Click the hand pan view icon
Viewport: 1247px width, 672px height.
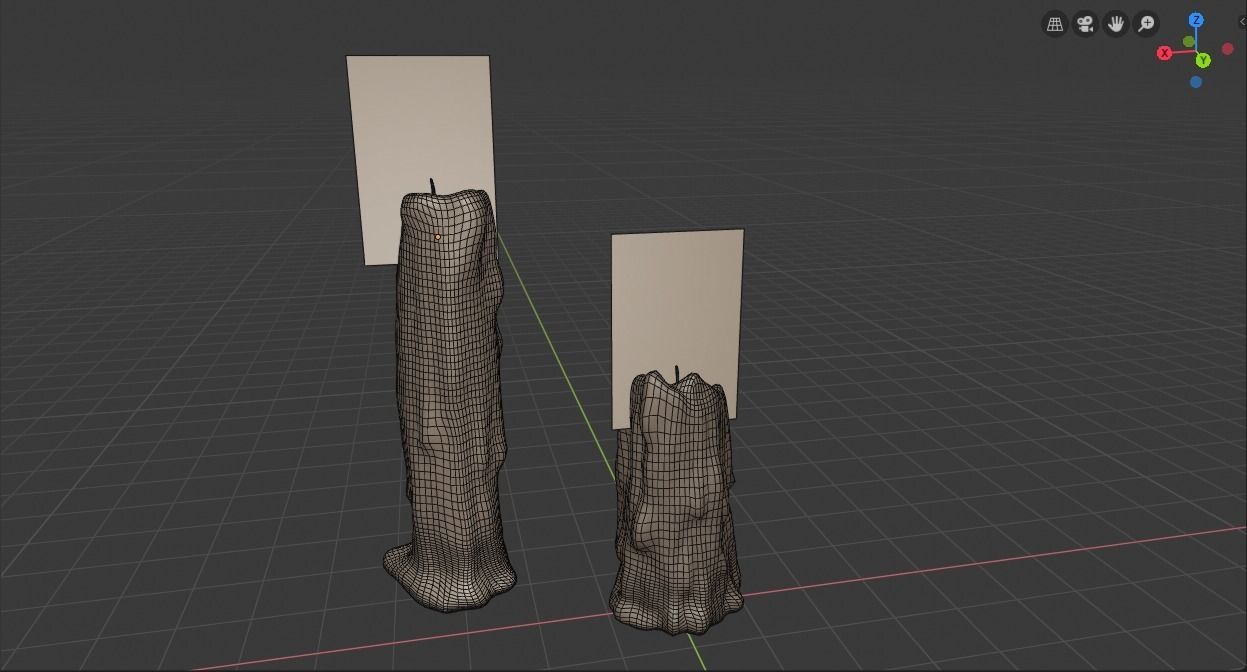tap(1116, 23)
